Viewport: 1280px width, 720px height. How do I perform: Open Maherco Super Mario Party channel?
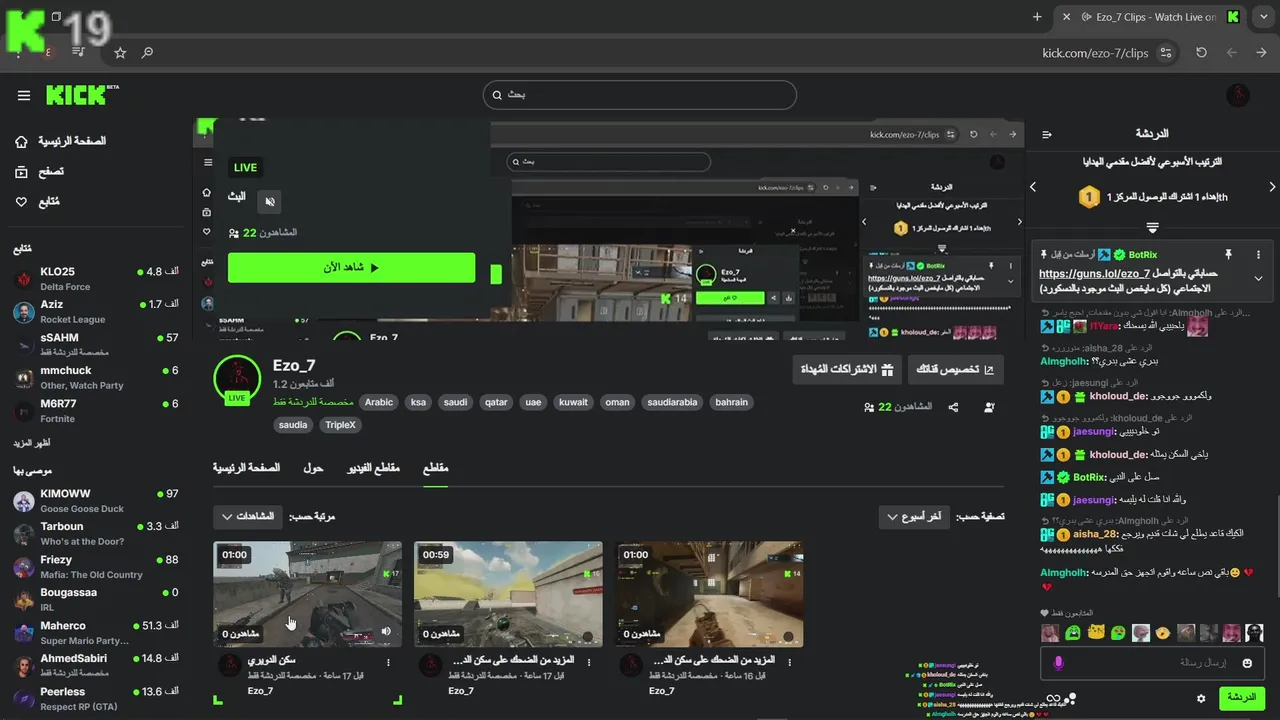click(95, 633)
